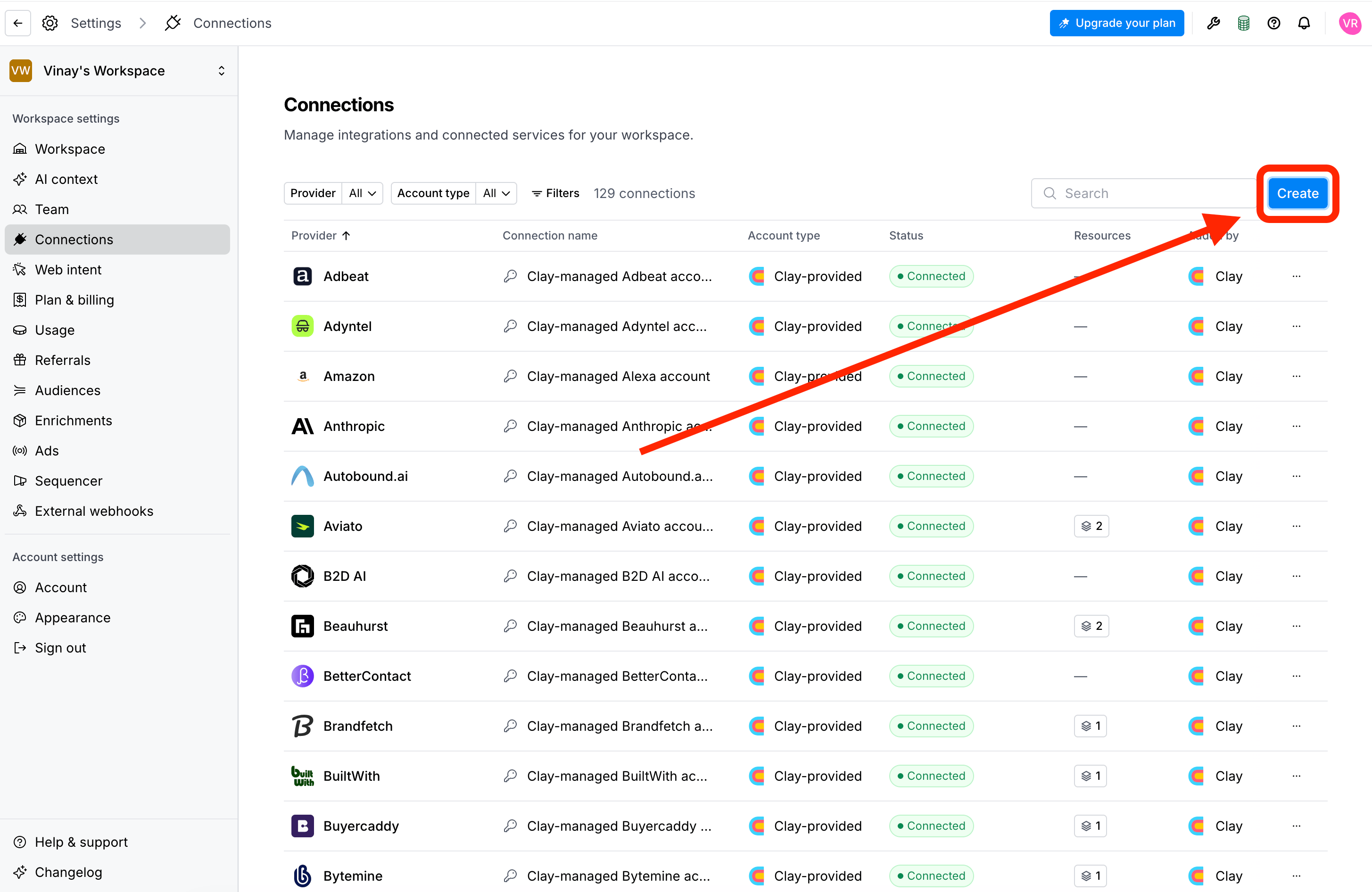Open the Filters button
The width and height of the screenshot is (1372, 892).
point(555,193)
